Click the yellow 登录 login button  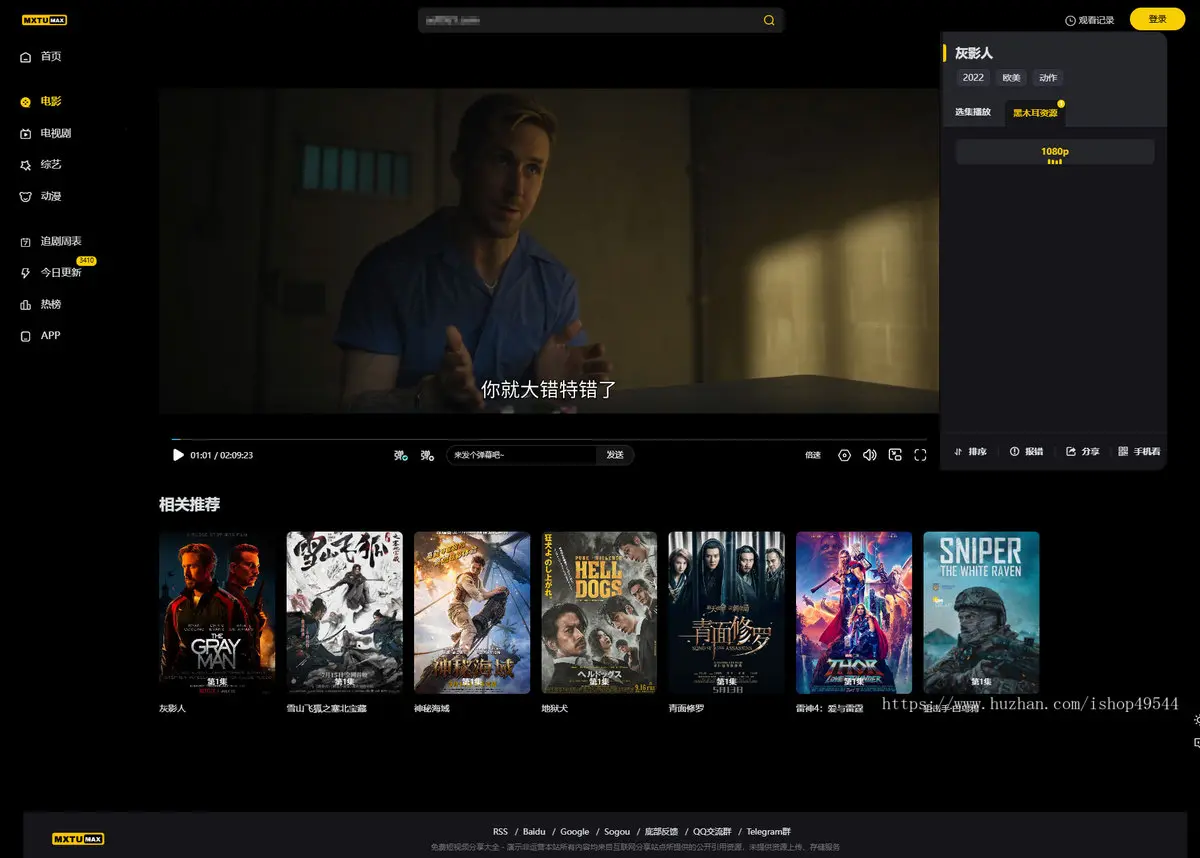1157,19
